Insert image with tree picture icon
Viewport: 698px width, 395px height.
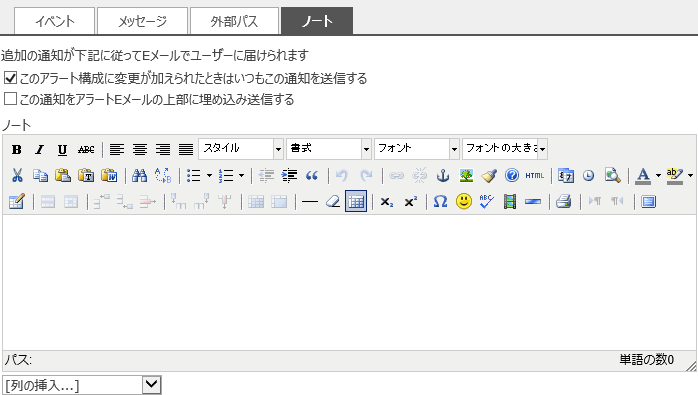tap(466, 175)
